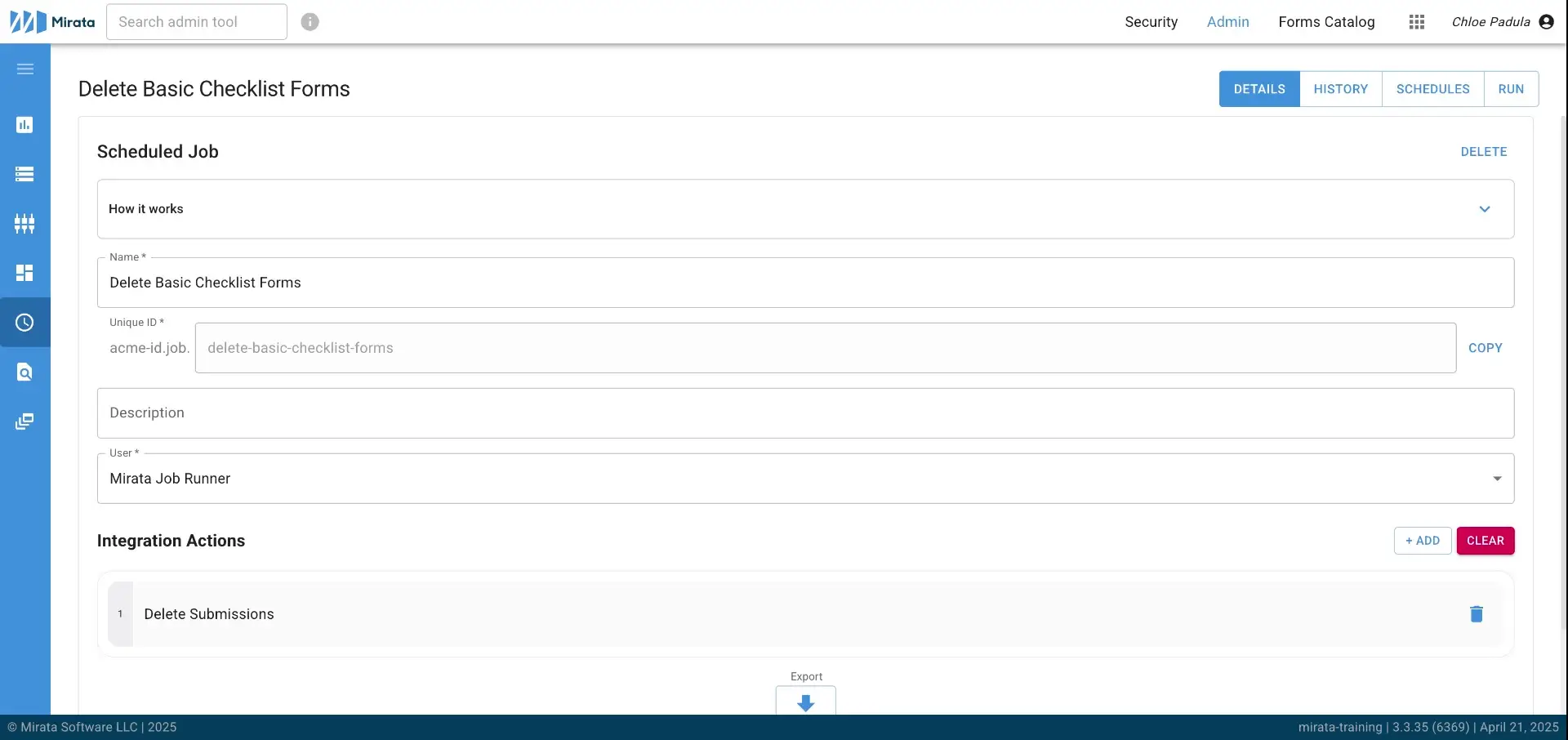Open the navigation hamburger menu
The width and height of the screenshot is (1568, 740).
[x=25, y=69]
